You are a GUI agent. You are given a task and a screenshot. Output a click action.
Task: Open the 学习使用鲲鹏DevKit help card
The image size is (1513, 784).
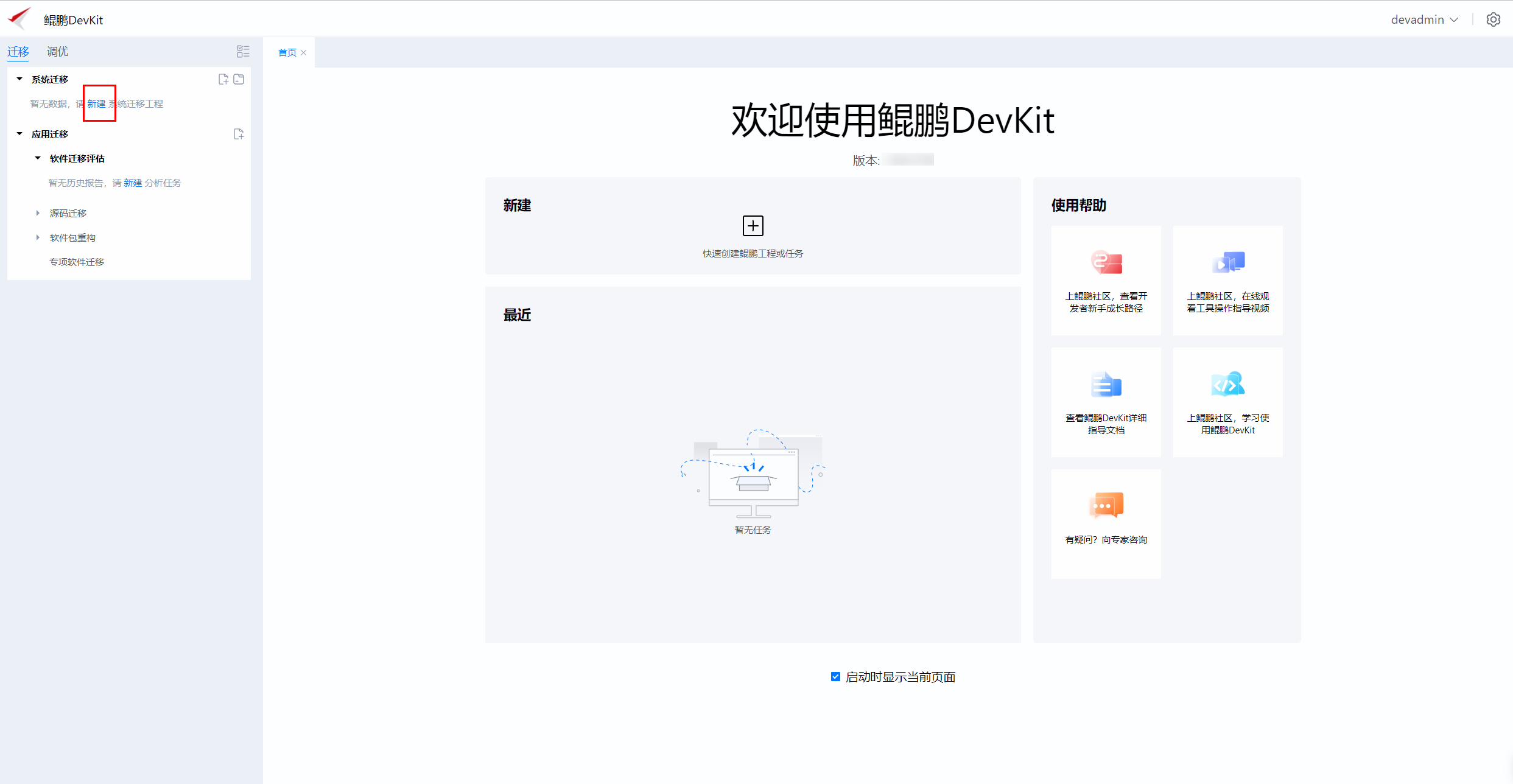[x=1227, y=402]
